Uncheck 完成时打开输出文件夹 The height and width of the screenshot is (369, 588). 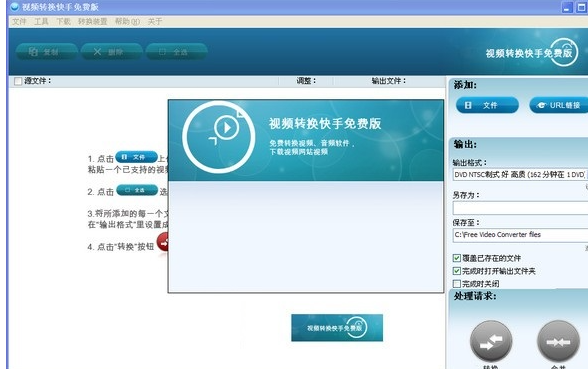457,271
